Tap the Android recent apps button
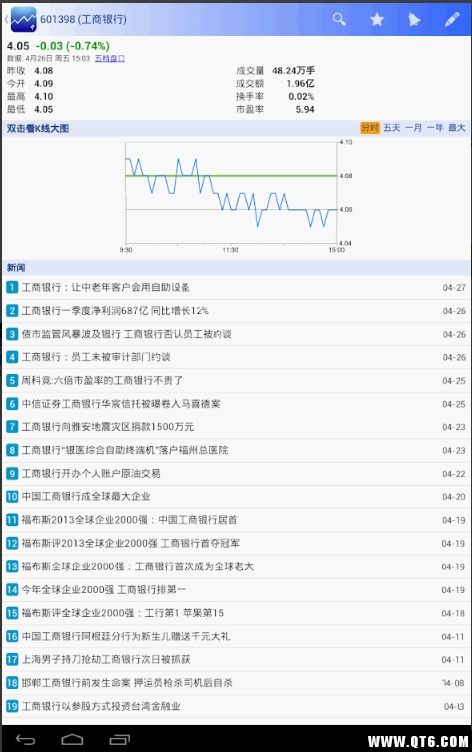 click(119, 740)
